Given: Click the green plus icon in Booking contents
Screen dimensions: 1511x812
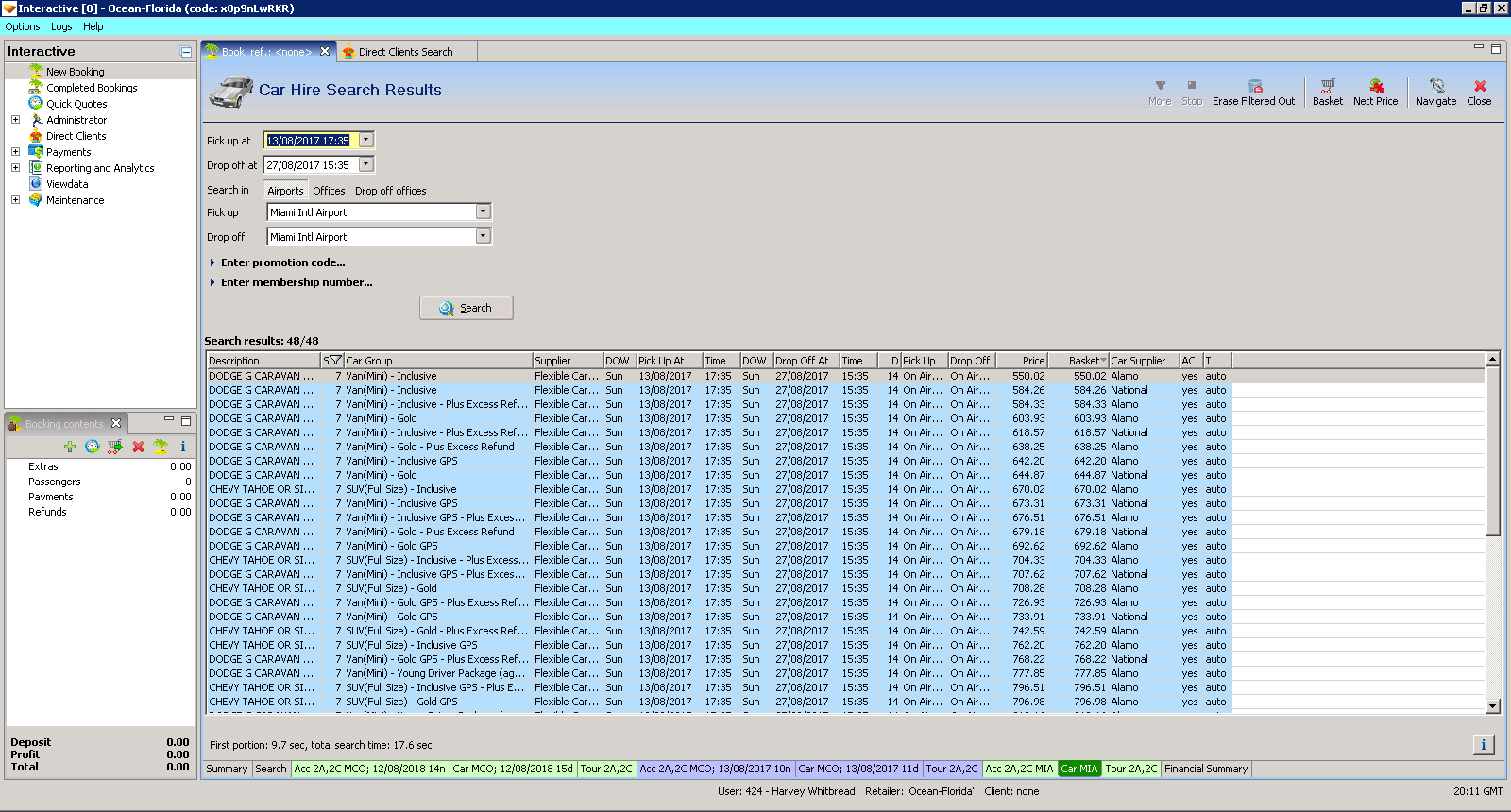Looking at the screenshot, I should click(x=70, y=447).
